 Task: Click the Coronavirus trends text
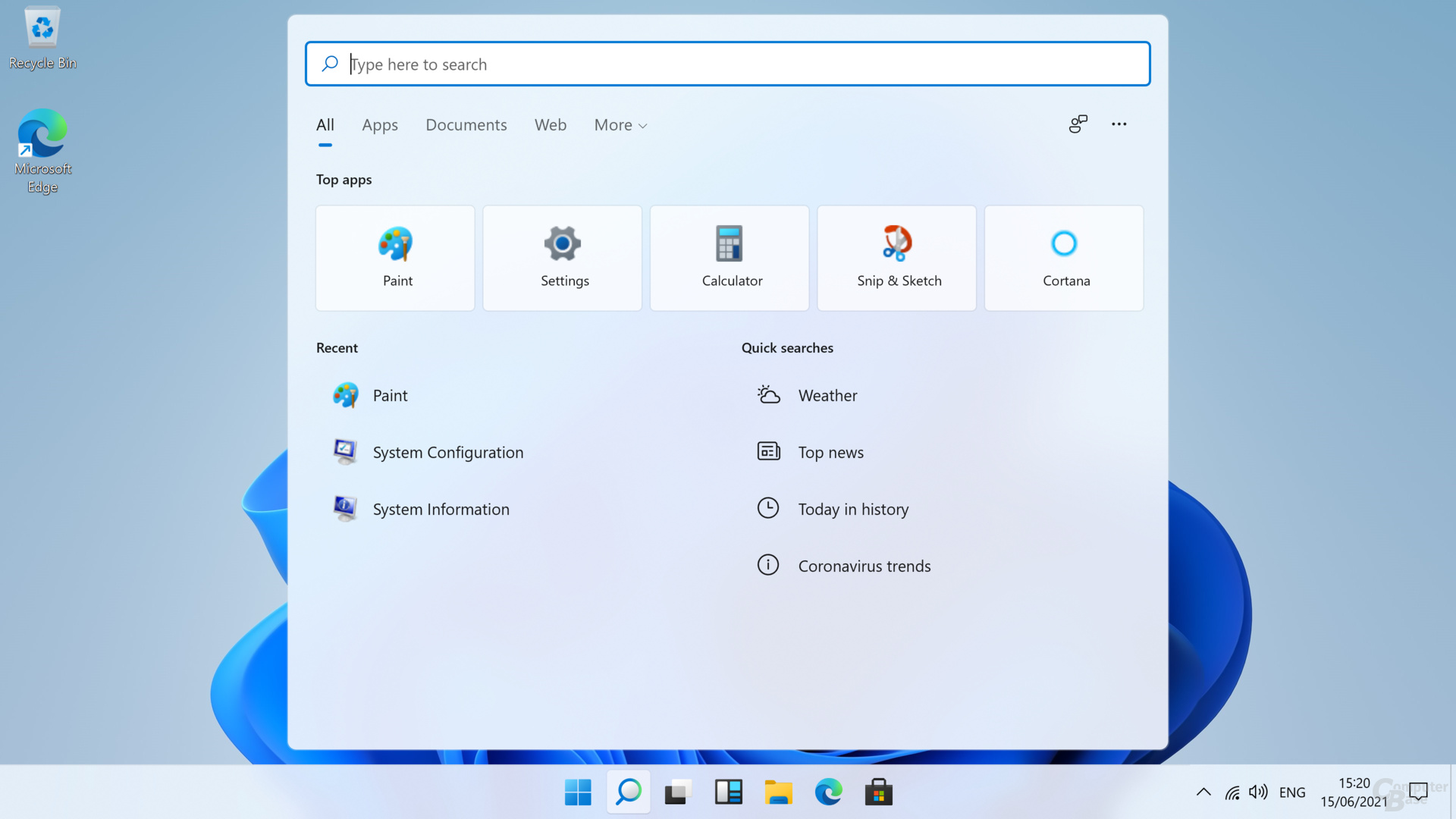pyautogui.click(x=864, y=566)
